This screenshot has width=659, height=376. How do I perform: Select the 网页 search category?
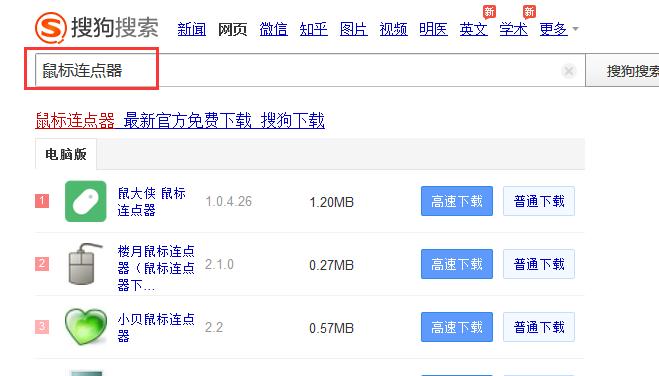232,29
